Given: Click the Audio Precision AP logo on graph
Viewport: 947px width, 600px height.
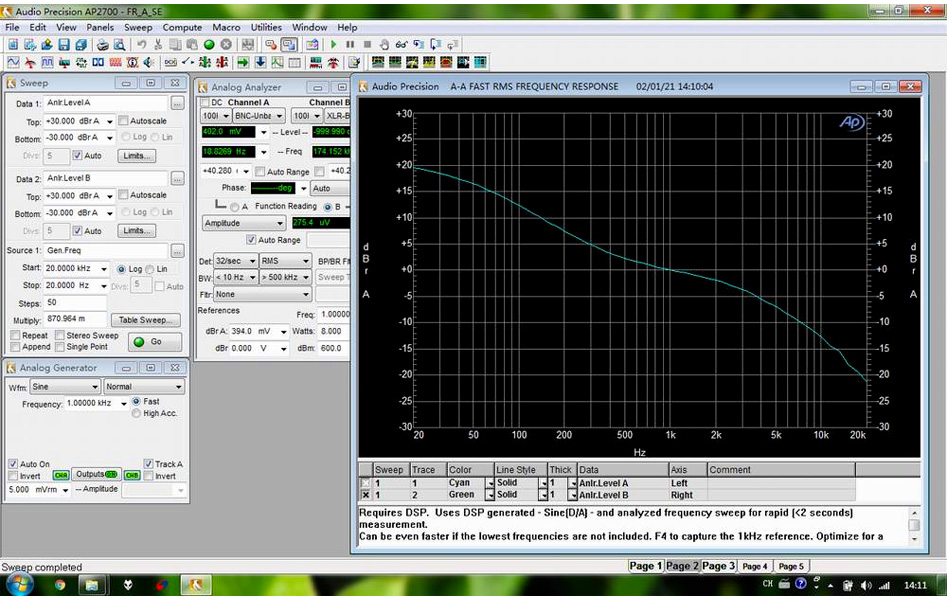Looking at the screenshot, I should (852, 122).
